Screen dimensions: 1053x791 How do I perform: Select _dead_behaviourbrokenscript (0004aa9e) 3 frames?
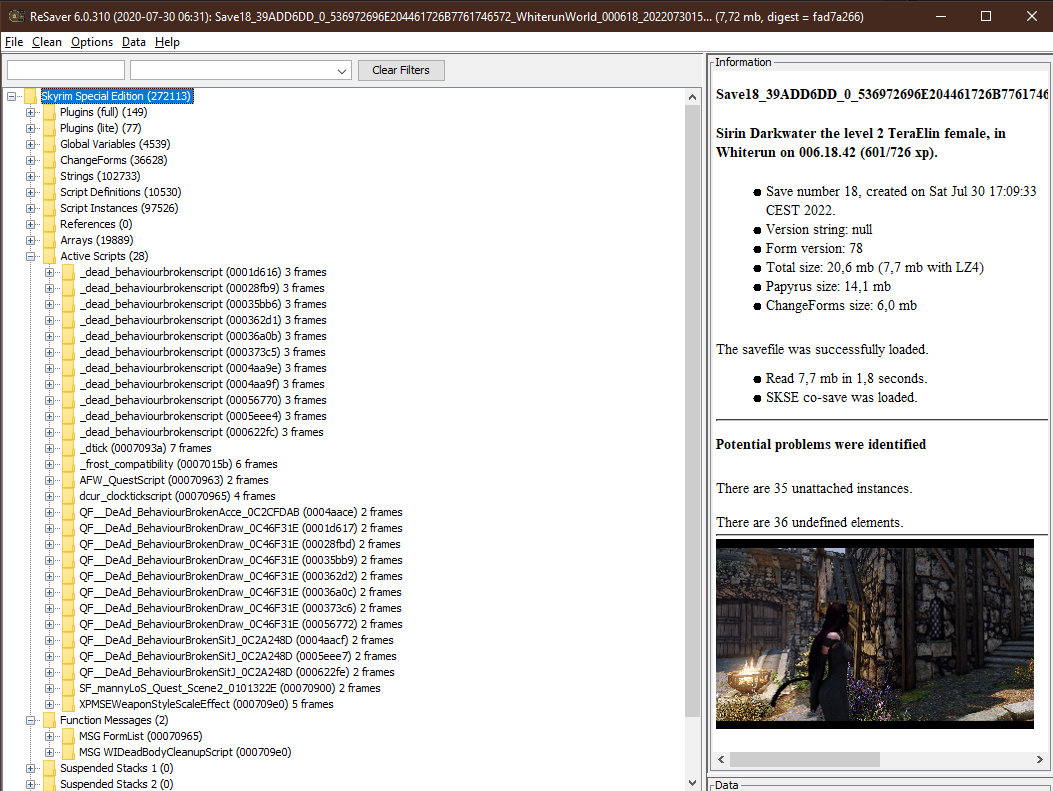pos(203,368)
